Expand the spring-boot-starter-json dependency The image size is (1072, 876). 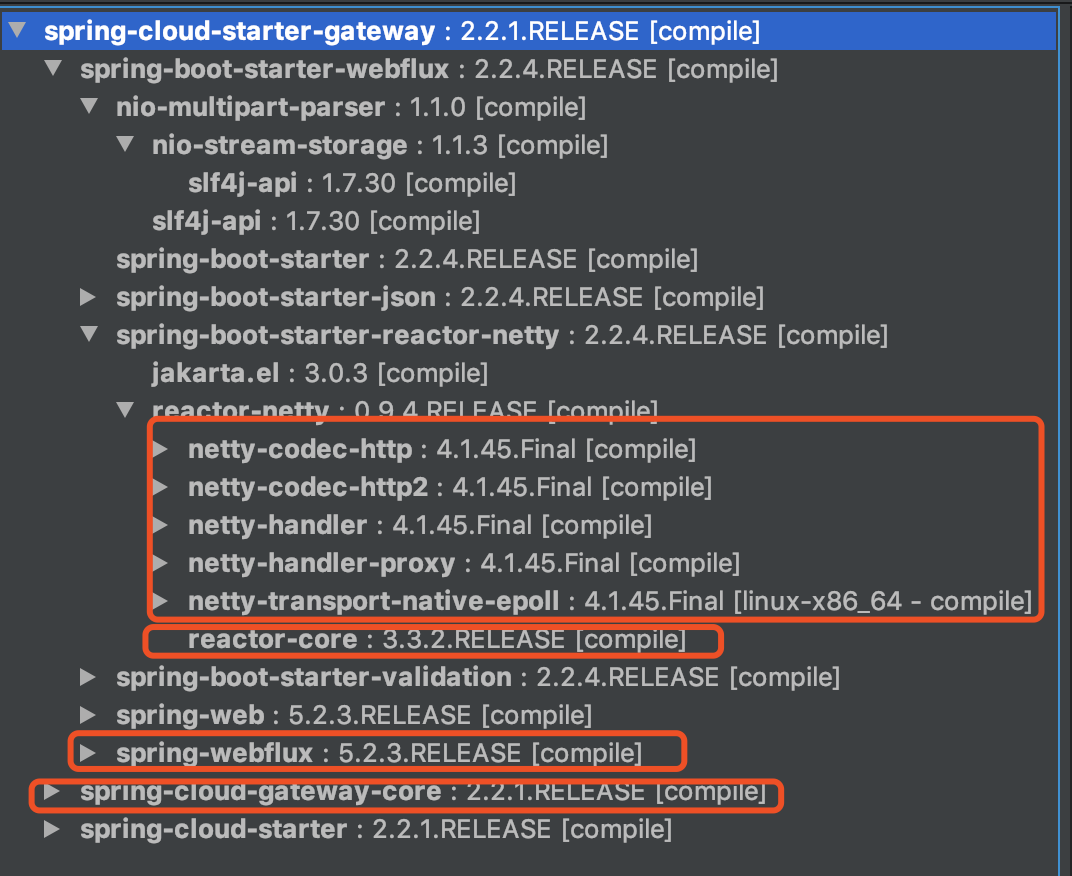click(x=89, y=297)
